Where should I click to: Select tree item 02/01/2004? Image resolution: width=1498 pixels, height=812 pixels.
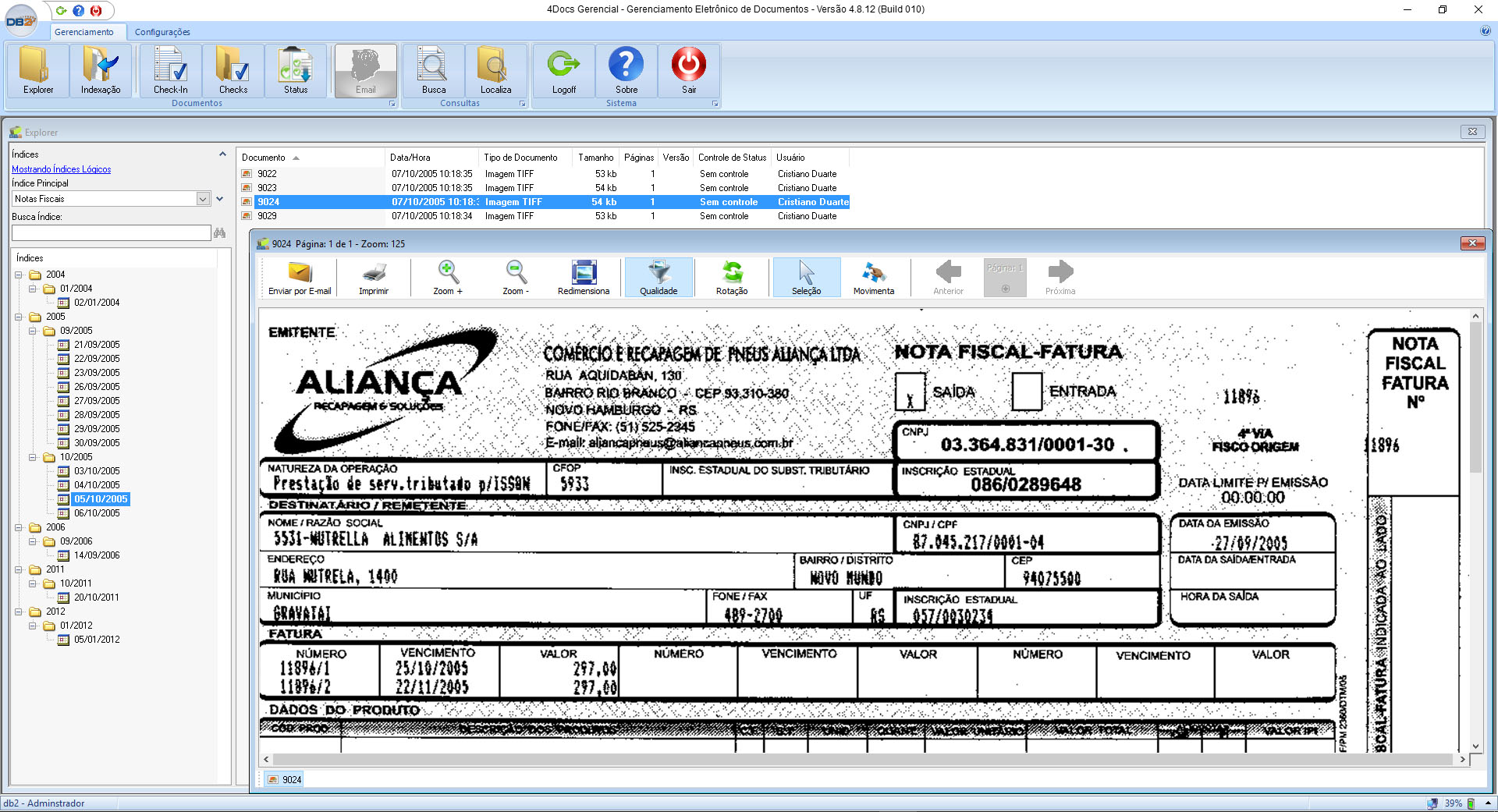point(97,303)
